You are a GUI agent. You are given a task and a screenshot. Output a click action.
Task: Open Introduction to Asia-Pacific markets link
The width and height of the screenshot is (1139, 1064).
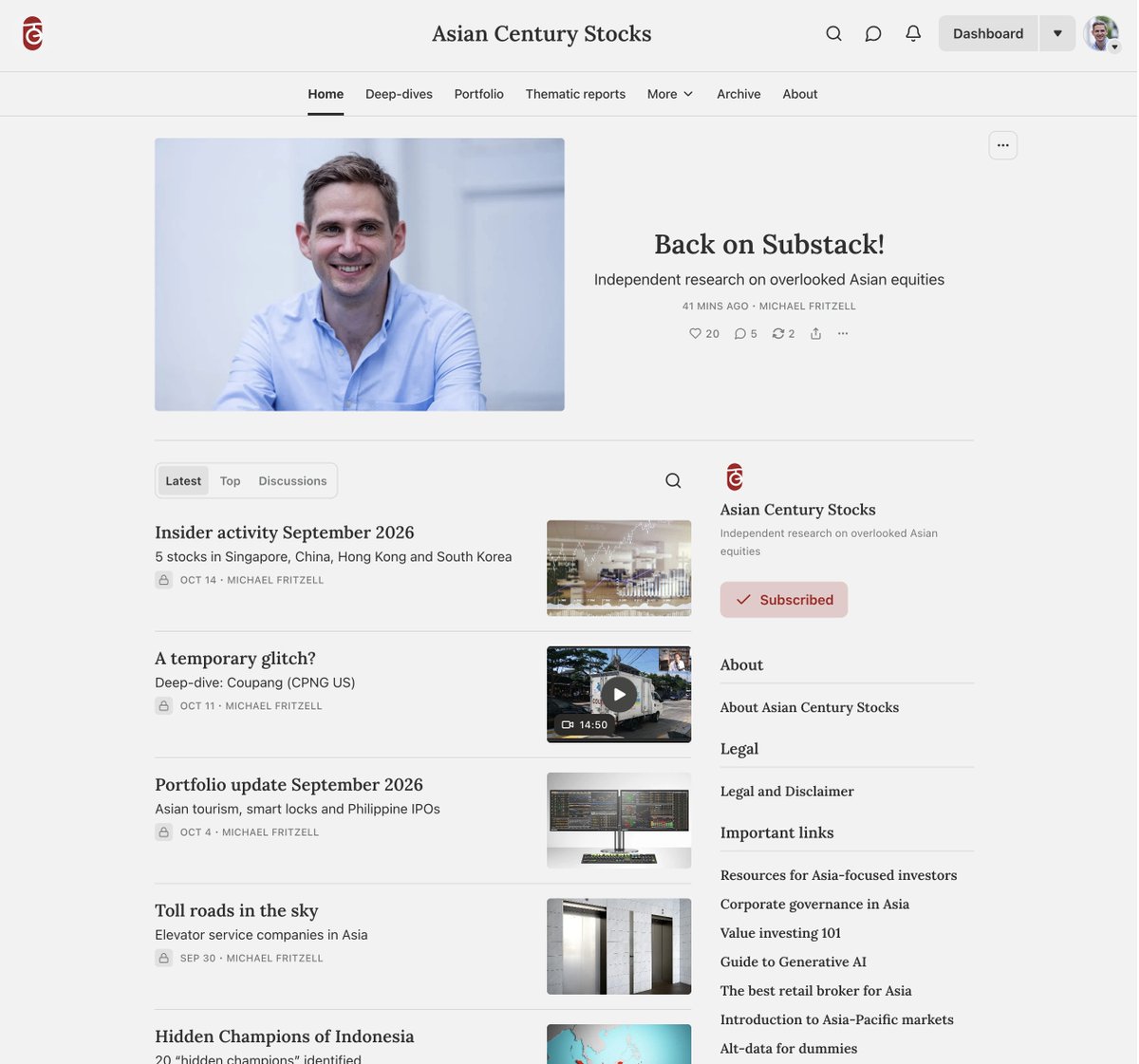click(x=837, y=1019)
